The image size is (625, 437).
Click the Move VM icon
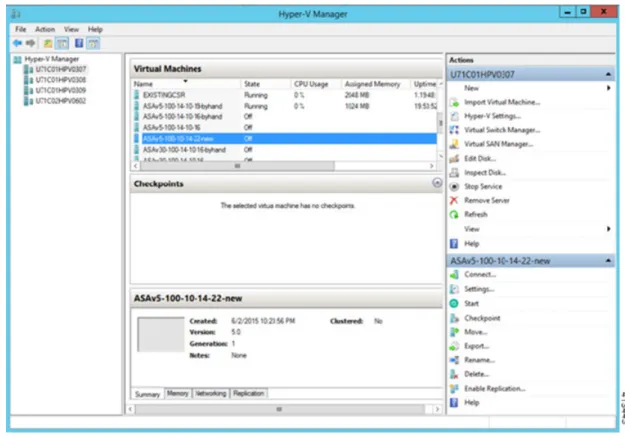click(x=454, y=332)
